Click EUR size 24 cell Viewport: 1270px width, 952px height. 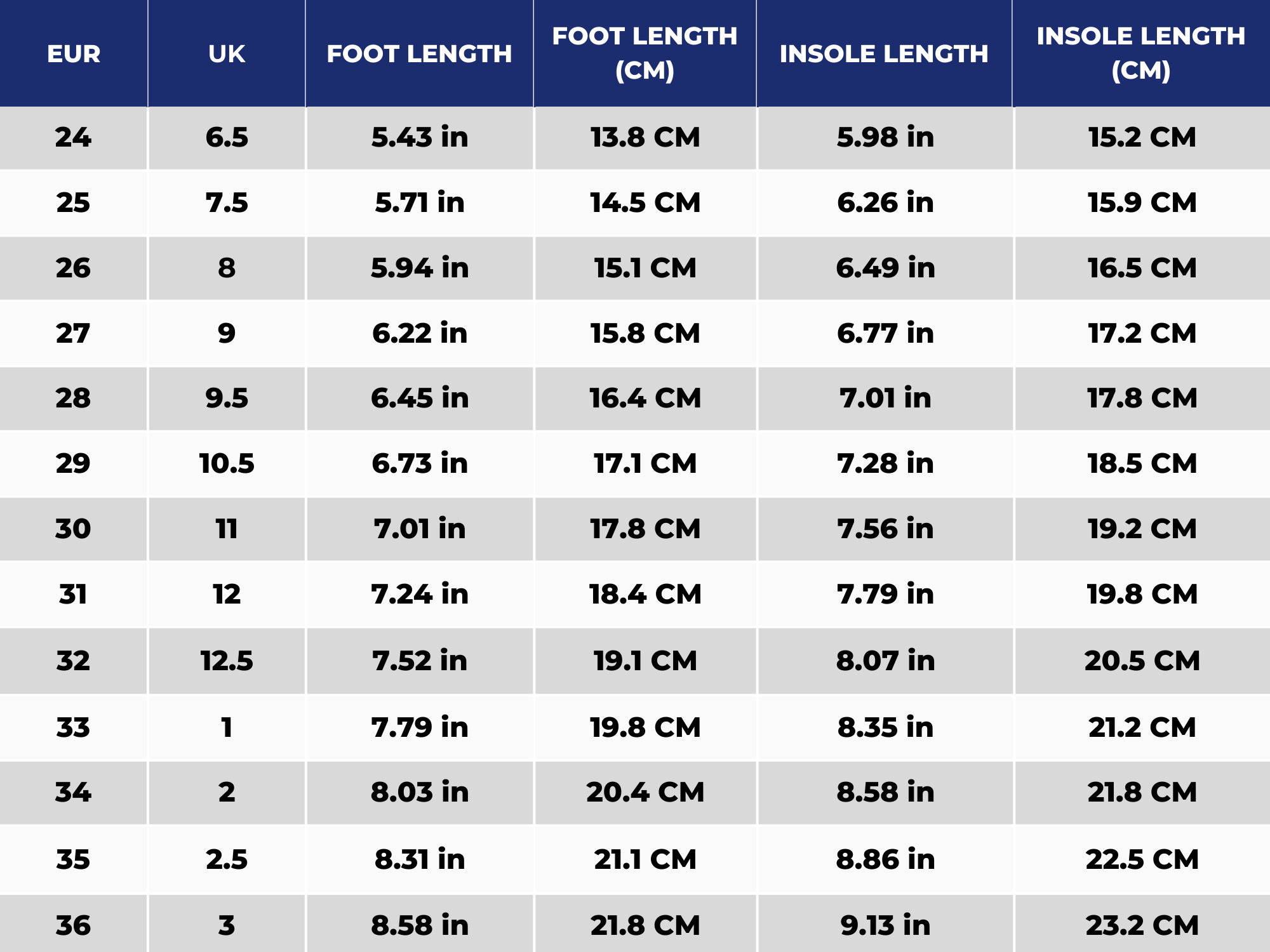click(x=74, y=138)
